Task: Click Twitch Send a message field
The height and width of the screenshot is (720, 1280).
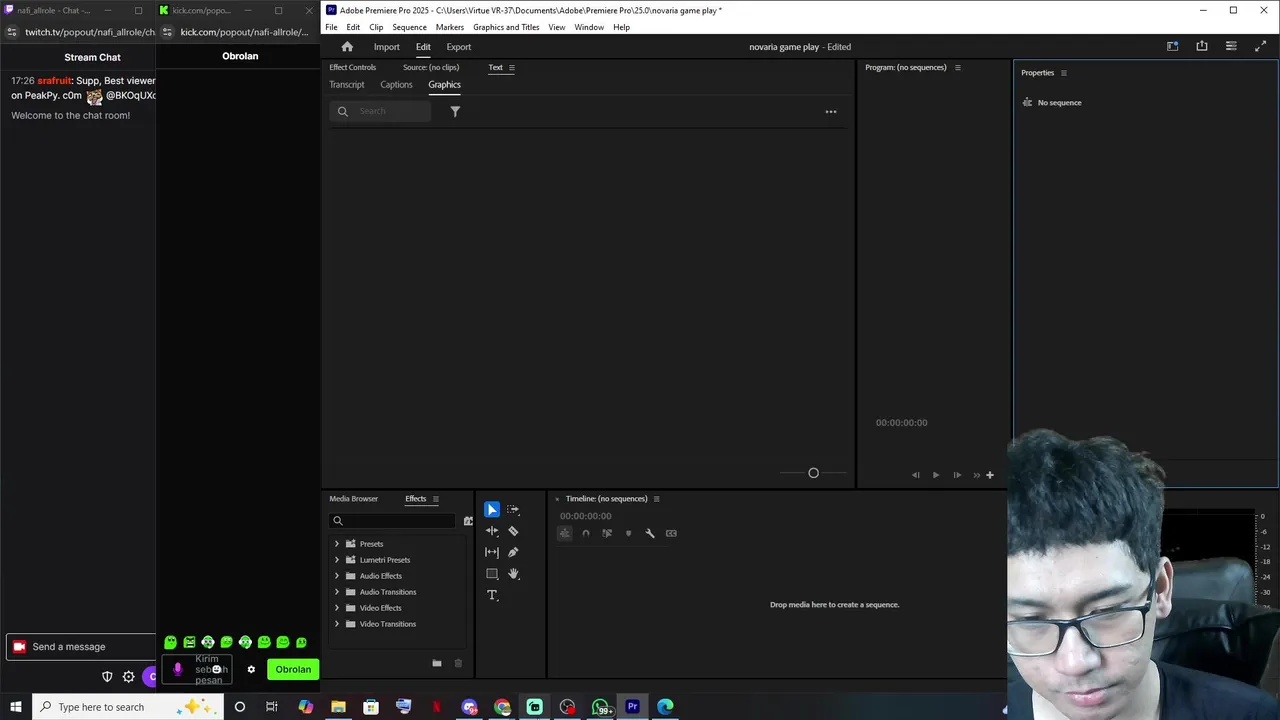Action: pyautogui.click(x=82, y=647)
